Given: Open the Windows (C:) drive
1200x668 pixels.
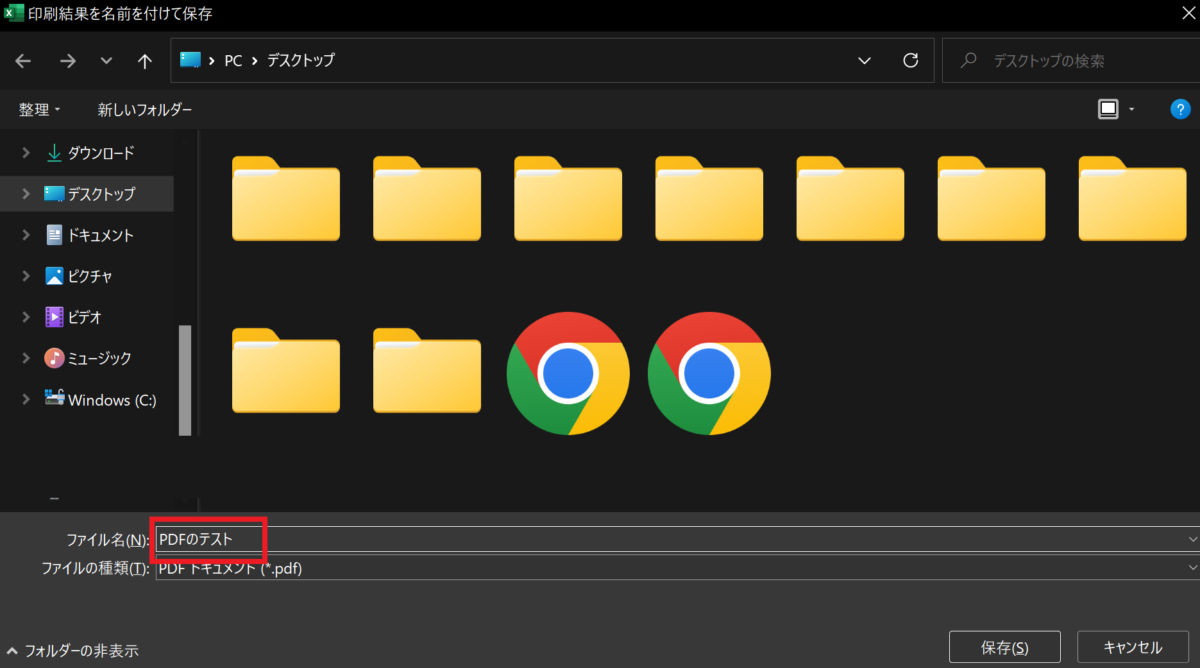Looking at the screenshot, I should point(100,399).
